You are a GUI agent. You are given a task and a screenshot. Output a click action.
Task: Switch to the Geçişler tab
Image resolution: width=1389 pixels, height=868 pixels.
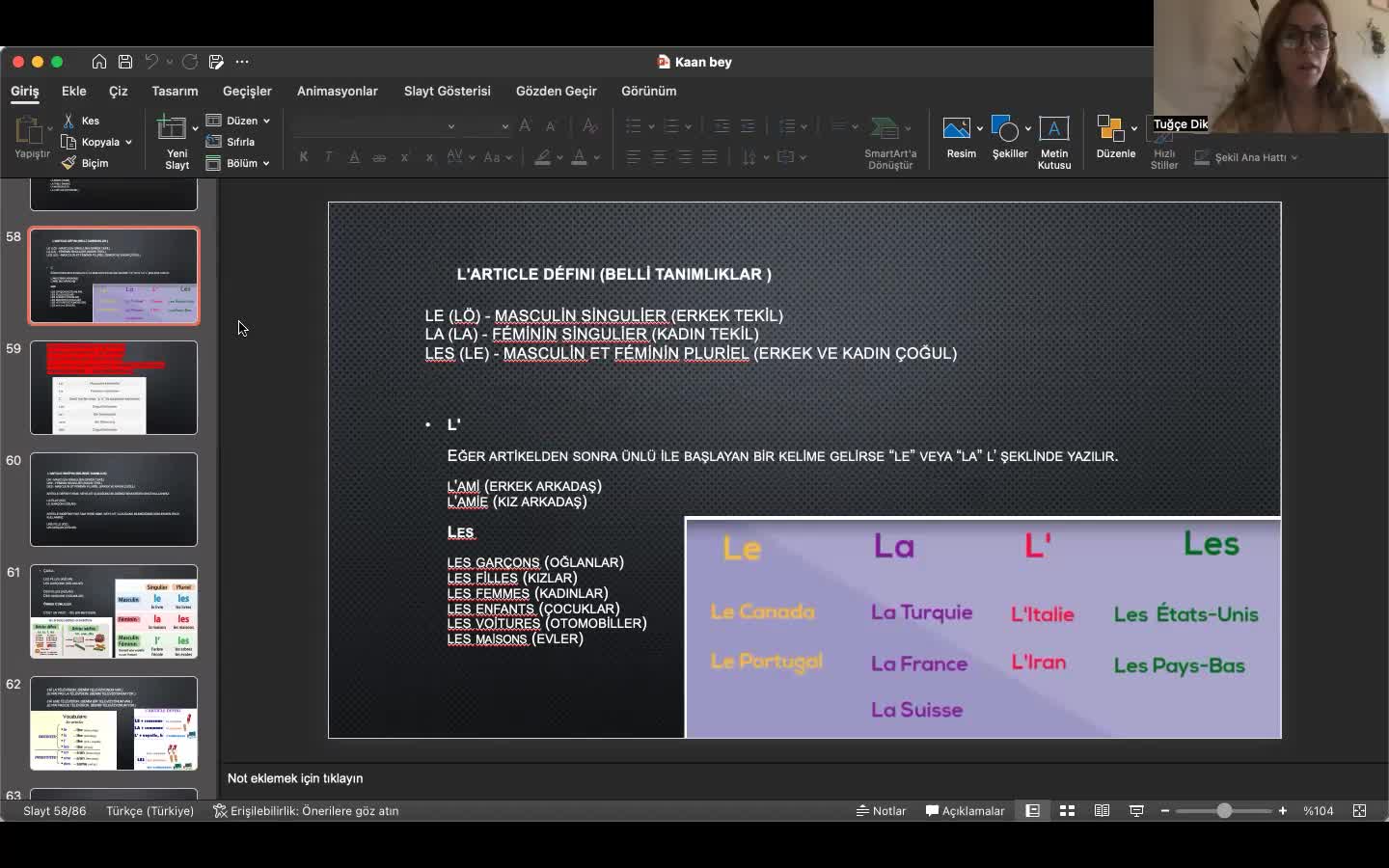coord(247,91)
